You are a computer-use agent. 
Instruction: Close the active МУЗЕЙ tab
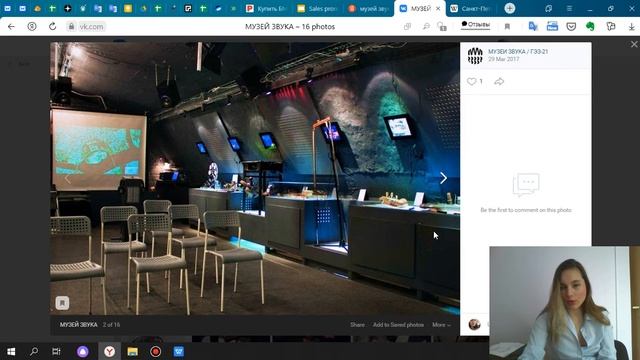pyautogui.click(x=438, y=9)
